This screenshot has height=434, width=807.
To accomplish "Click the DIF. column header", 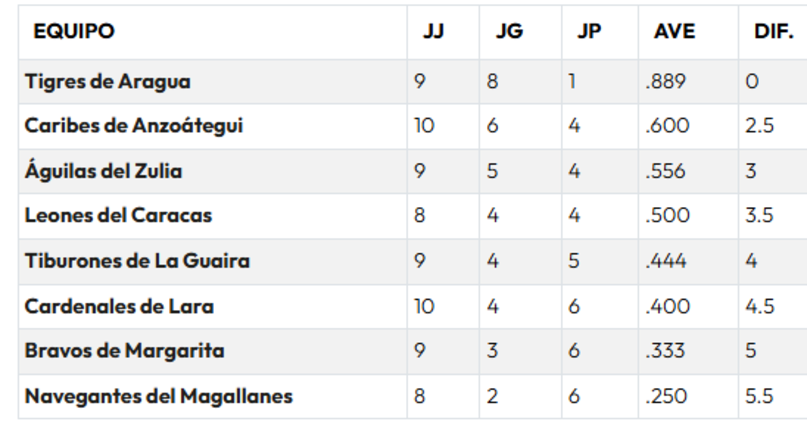I will (773, 31).
